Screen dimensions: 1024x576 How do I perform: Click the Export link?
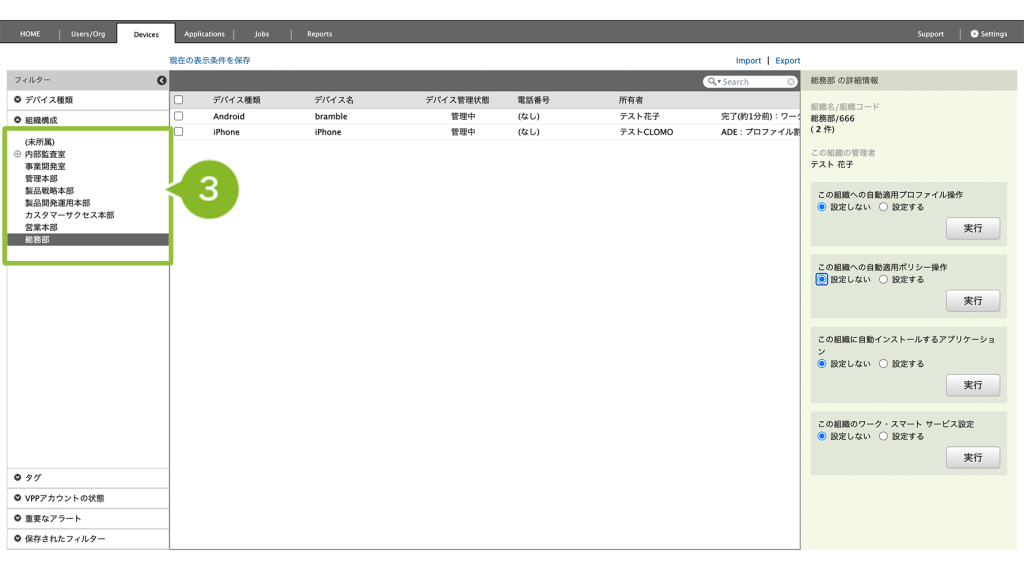787,61
